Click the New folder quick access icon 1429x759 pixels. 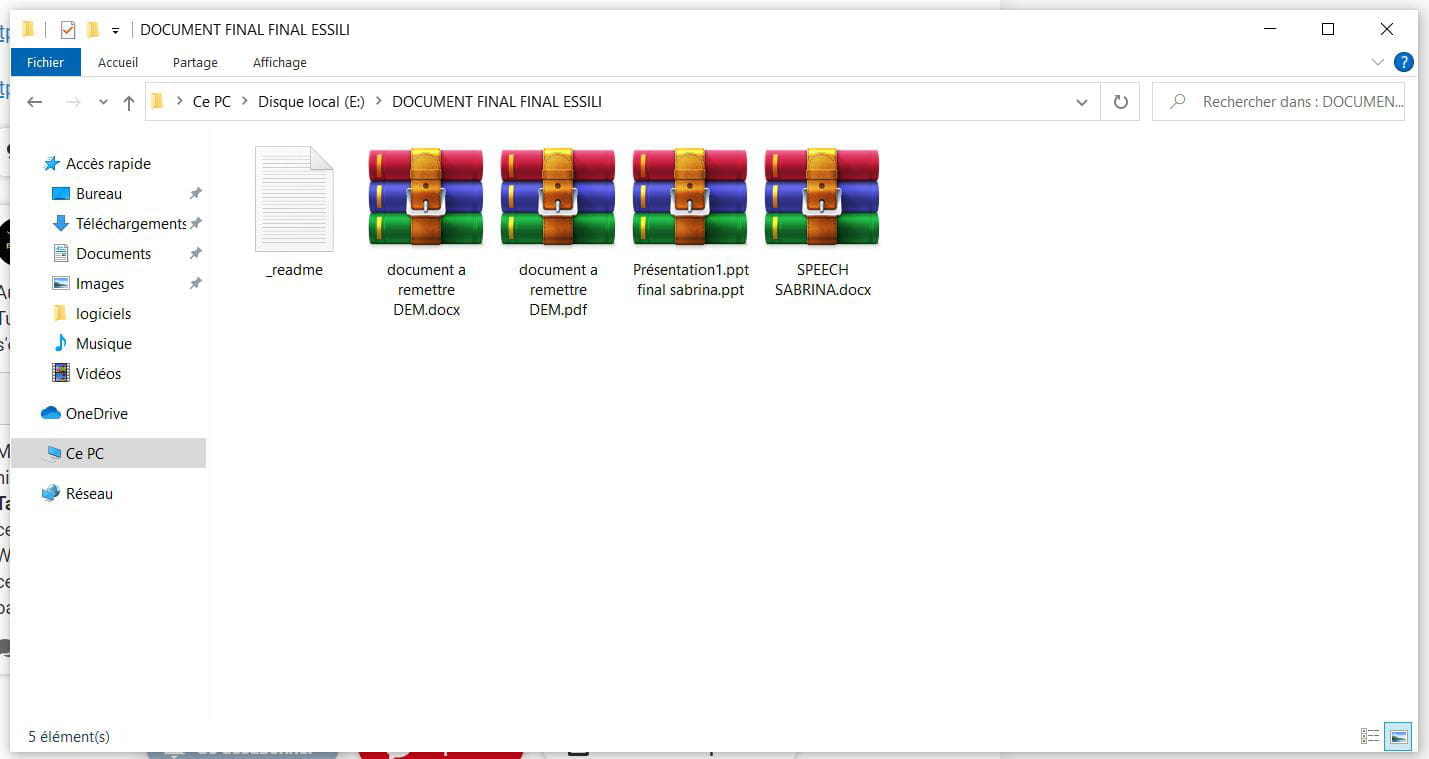tap(92, 30)
